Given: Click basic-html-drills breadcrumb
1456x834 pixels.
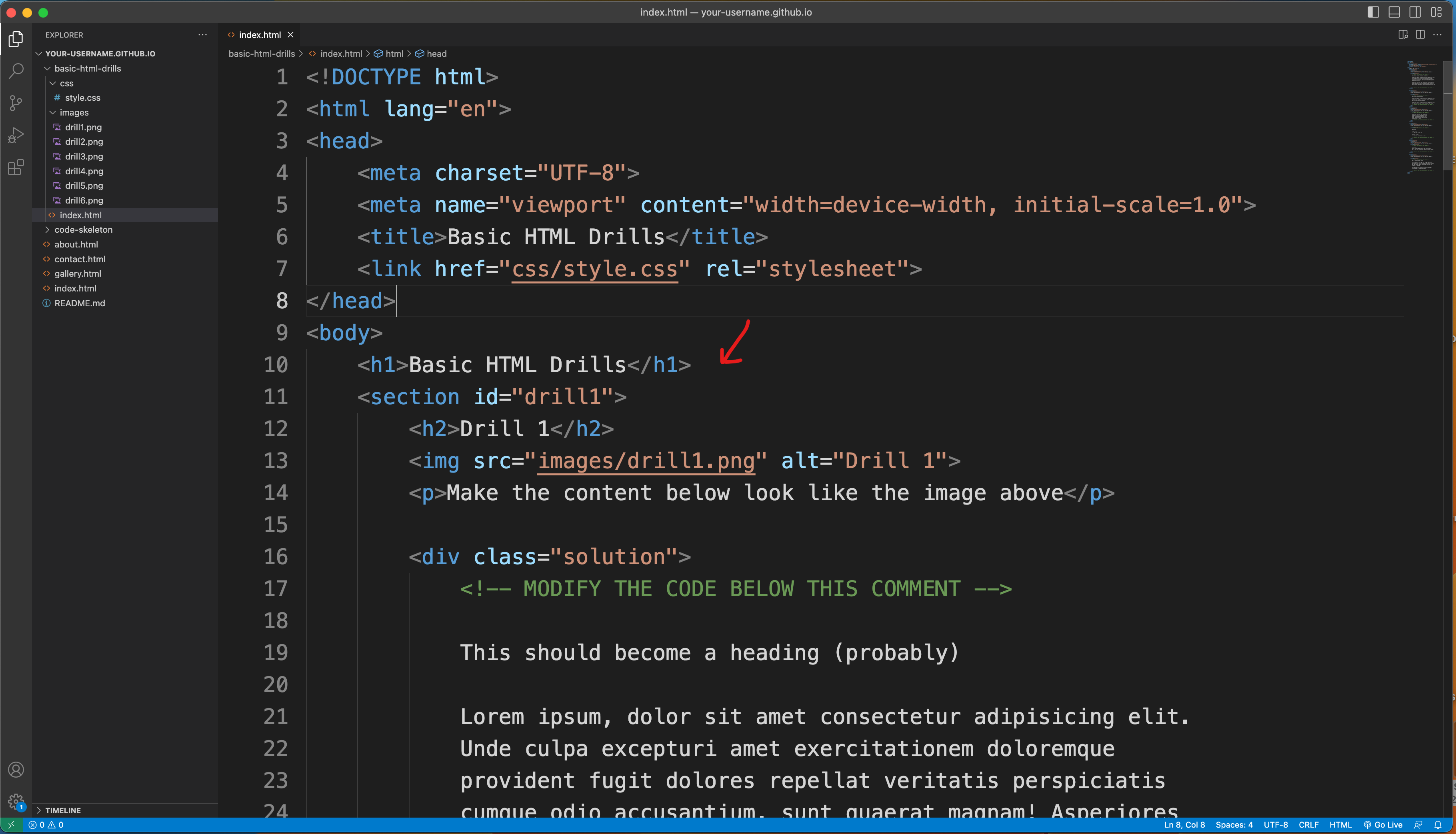Looking at the screenshot, I should (261, 53).
